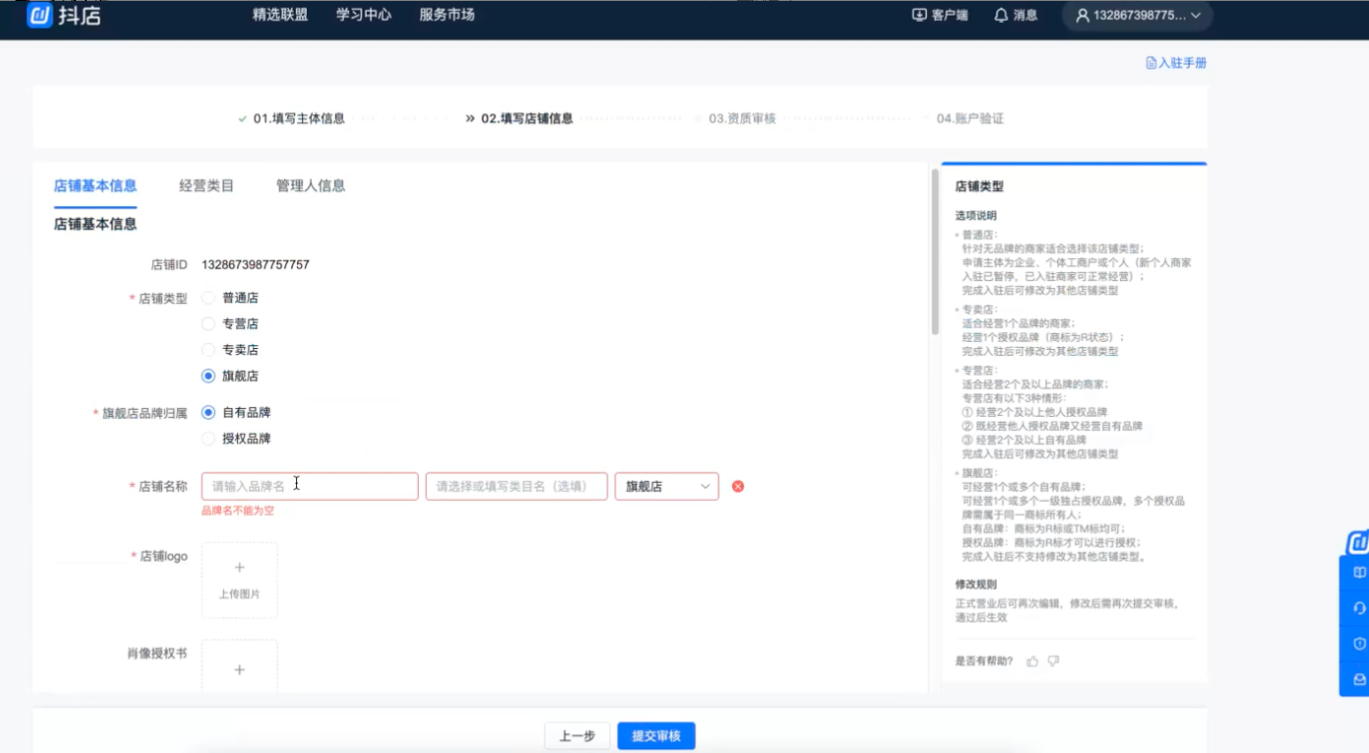Click the 抖店 logo icon in header

pos(39,15)
